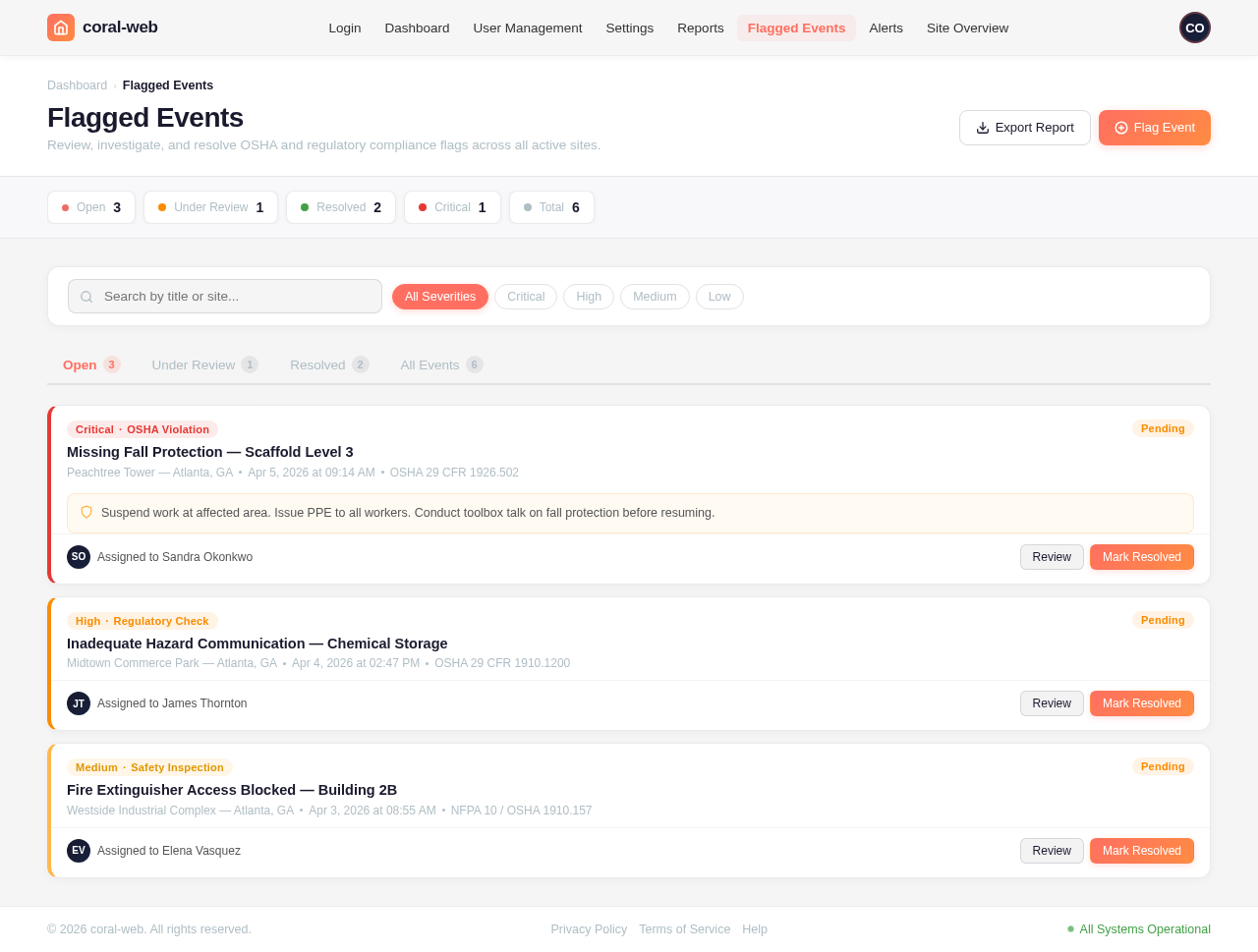Open the Reports nav item
The image size is (1258, 952).
pyautogui.click(x=701, y=28)
